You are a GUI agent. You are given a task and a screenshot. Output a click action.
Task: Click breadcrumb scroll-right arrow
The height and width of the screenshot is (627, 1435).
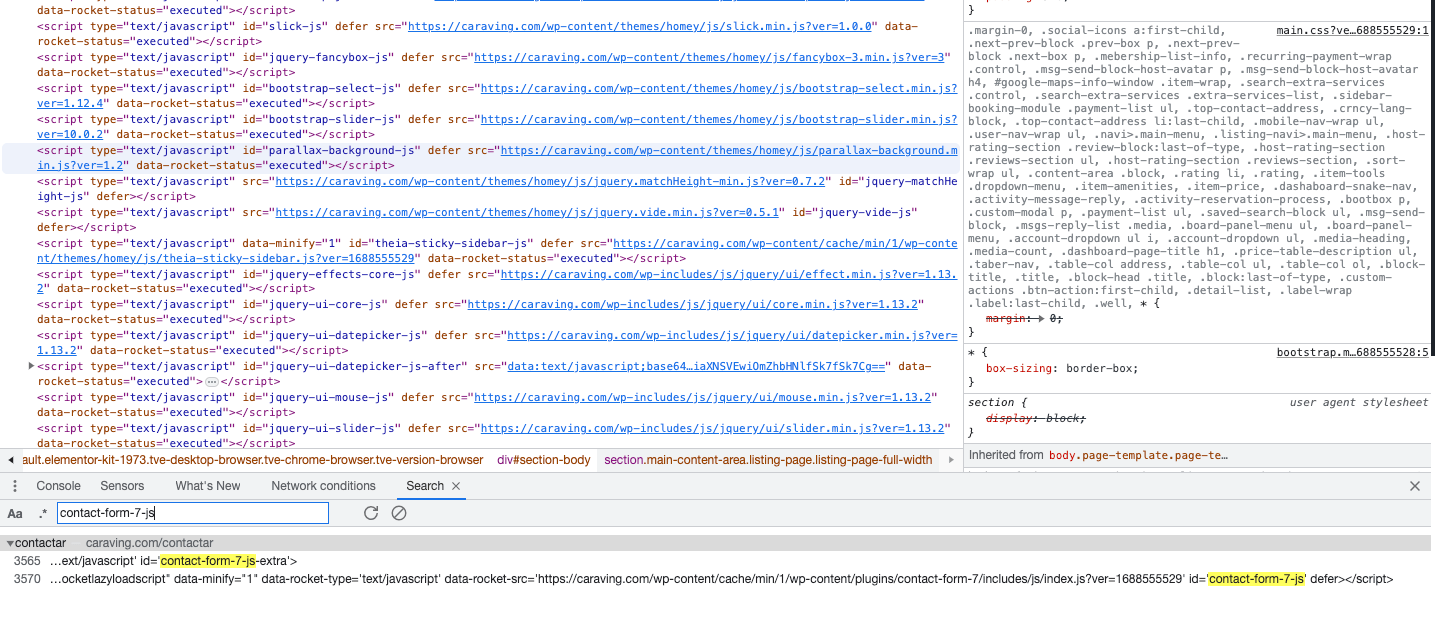tap(951, 460)
